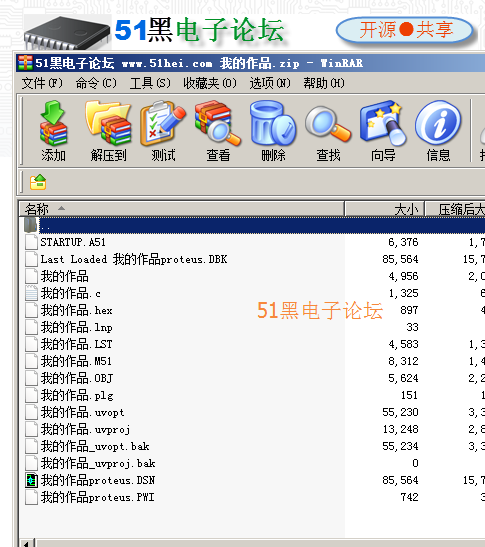Screen dimensions: 485x547
Task: Go up one folder level icon
Action: (x=38, y=182)
